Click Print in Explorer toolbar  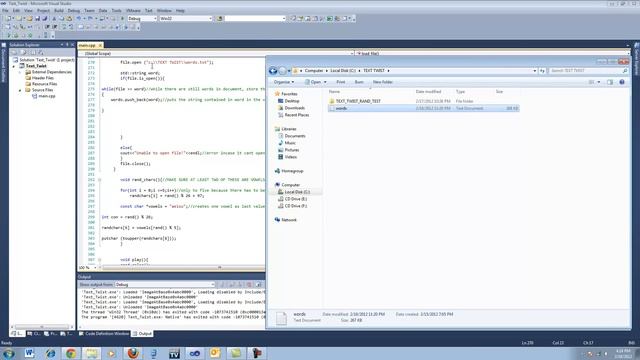coord(340,82)
